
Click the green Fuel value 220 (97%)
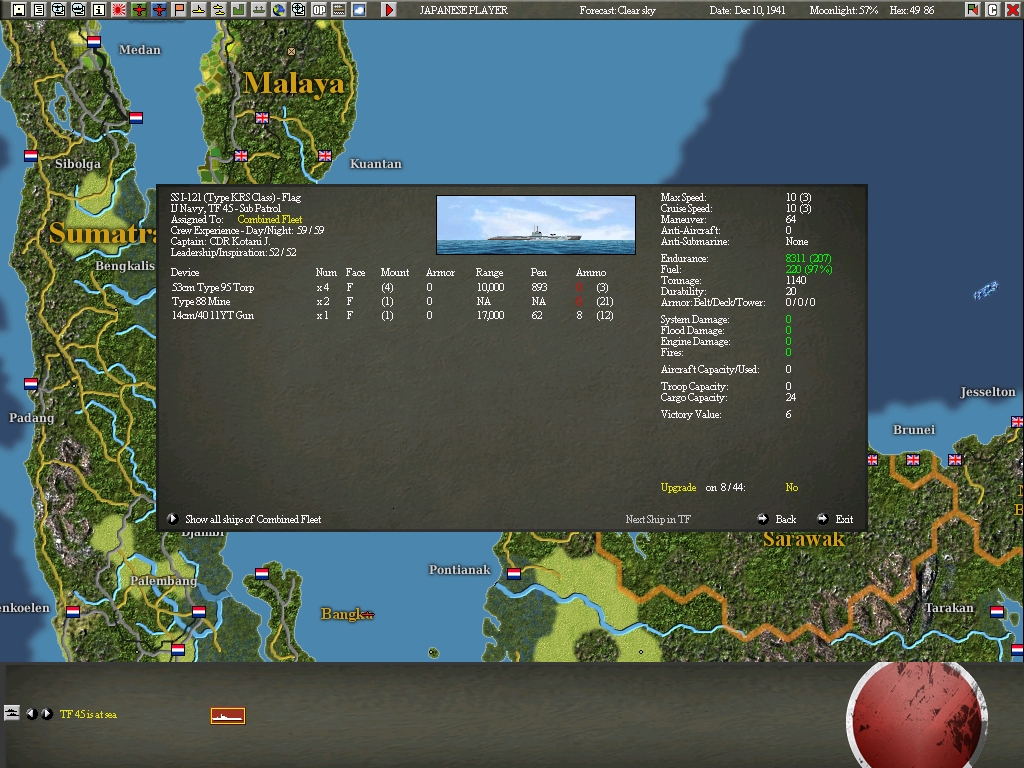tap(808, 269)
